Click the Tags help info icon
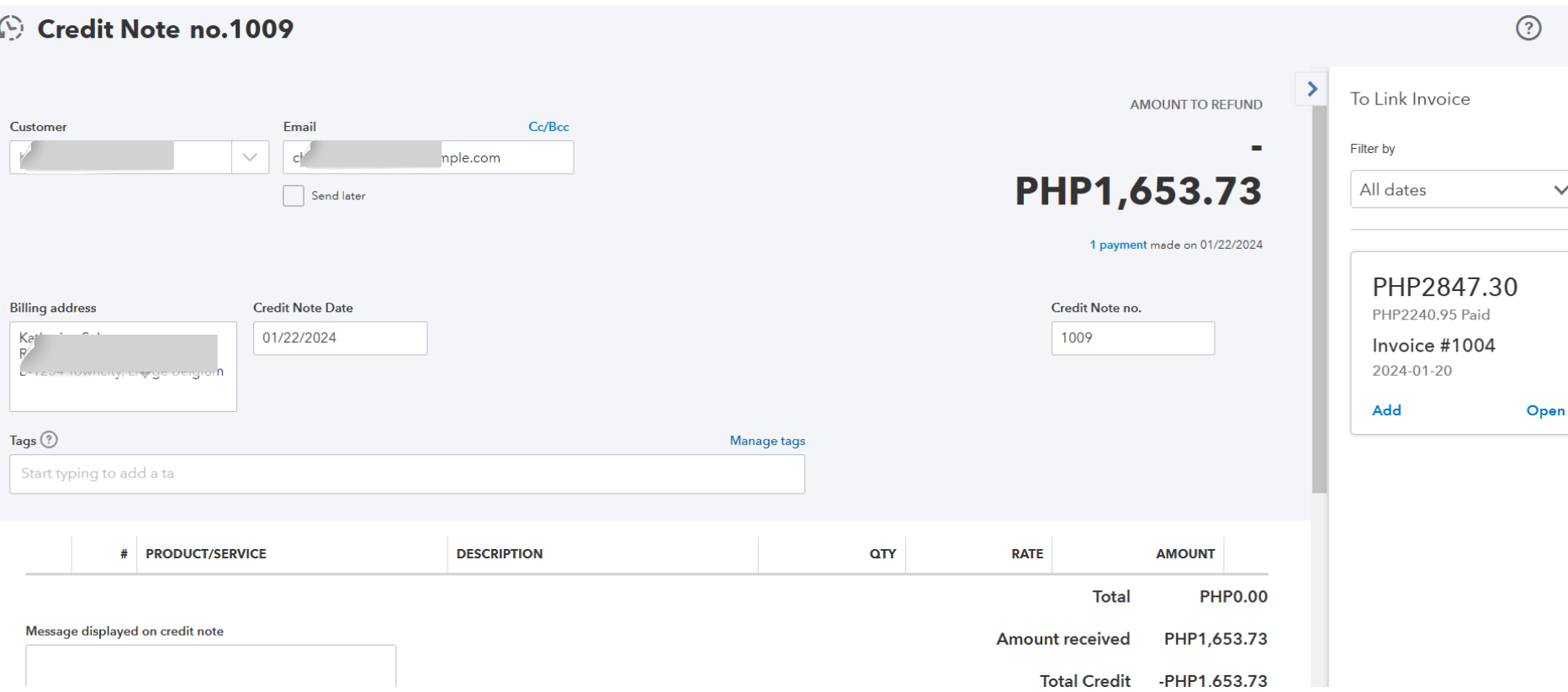1568x692 pixels. click(x=50, y=440)
